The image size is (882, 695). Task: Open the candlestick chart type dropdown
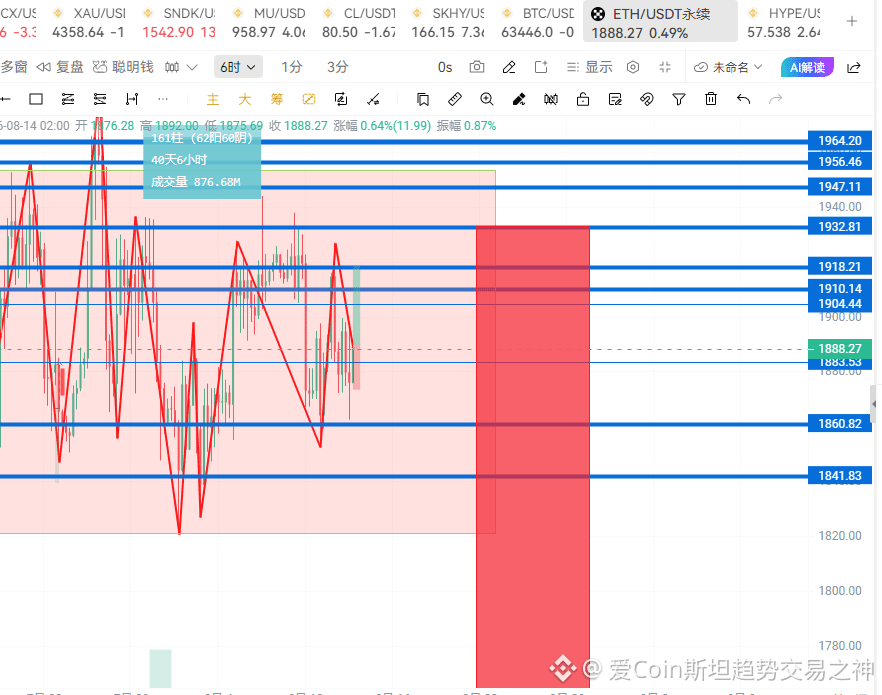point(181,67)
